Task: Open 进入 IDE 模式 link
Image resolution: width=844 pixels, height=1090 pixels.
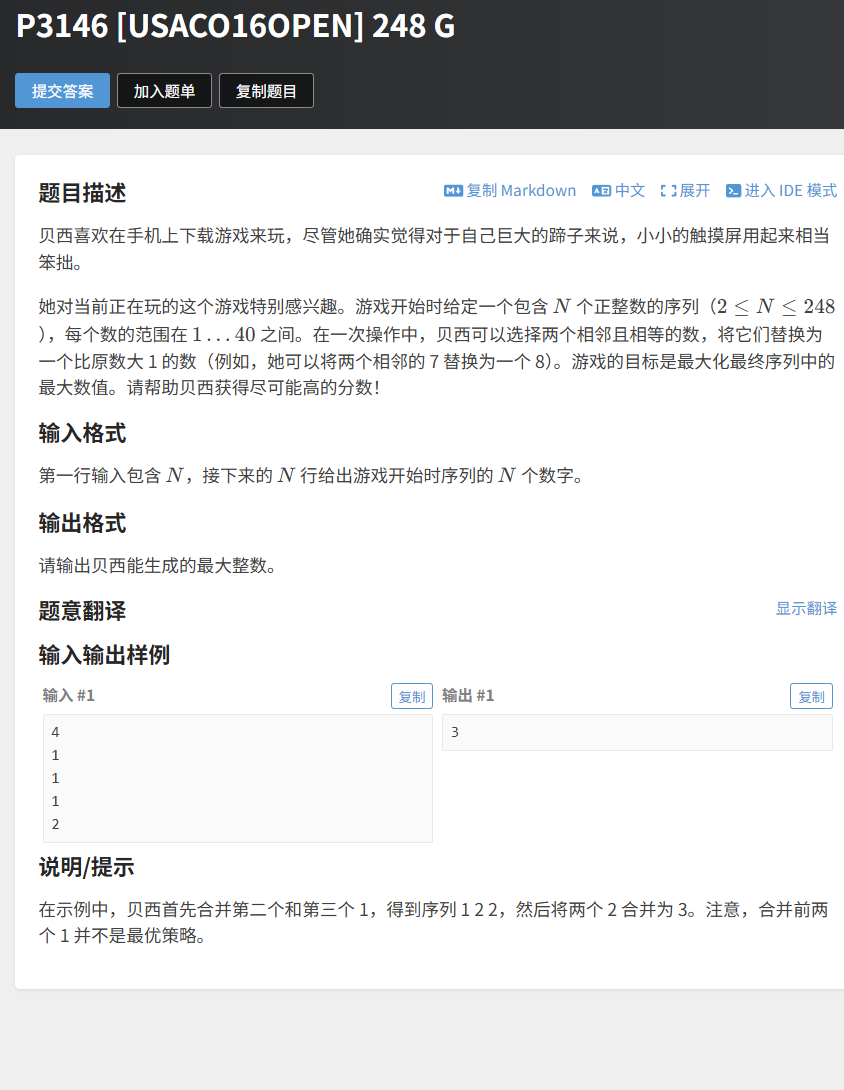Action: (x=790, y=190)
